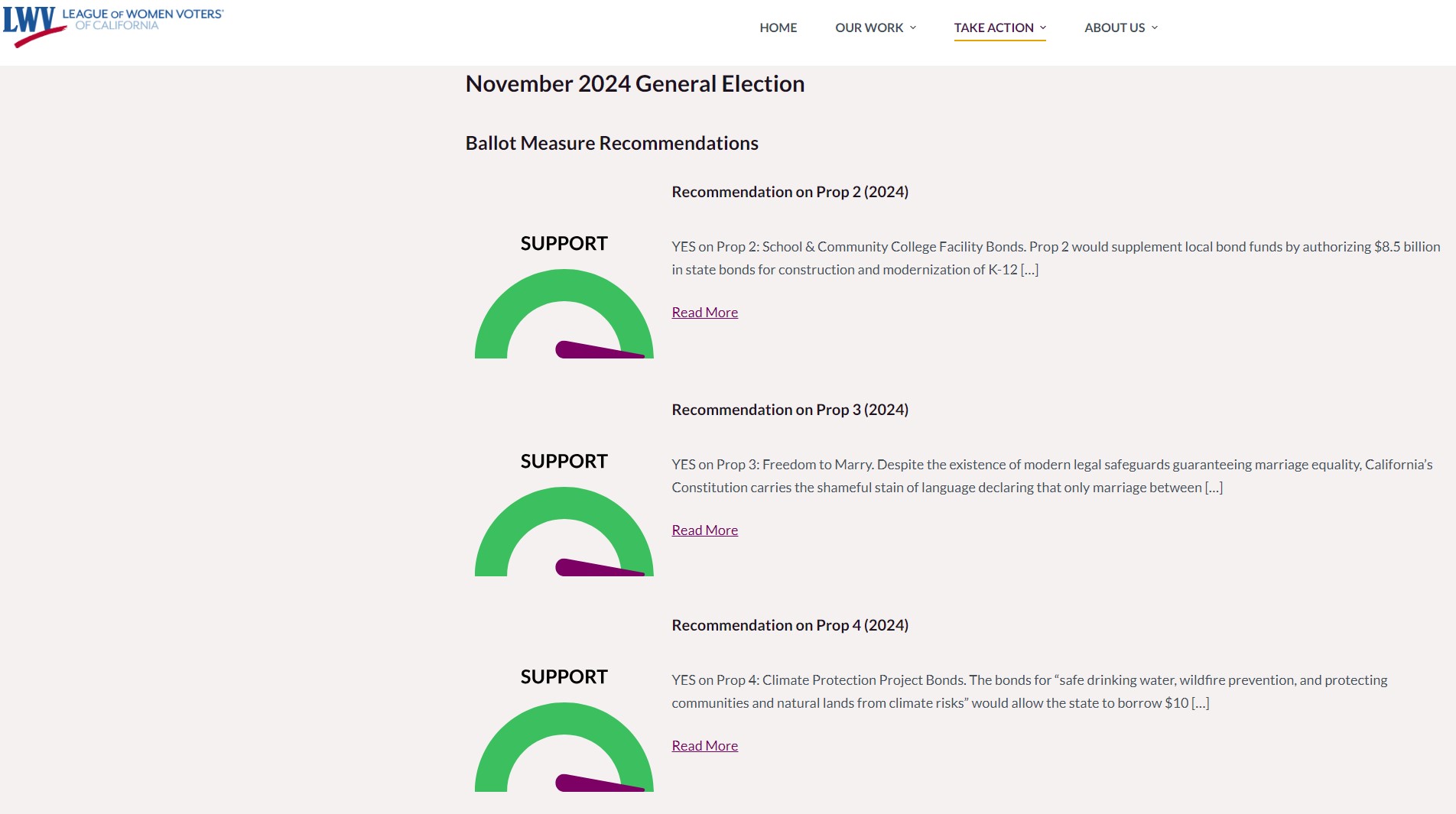1456x814 pixels.
Task: Open the Recommendation on Prop 4 (2024) title
Action: click(x=790, y=625)
